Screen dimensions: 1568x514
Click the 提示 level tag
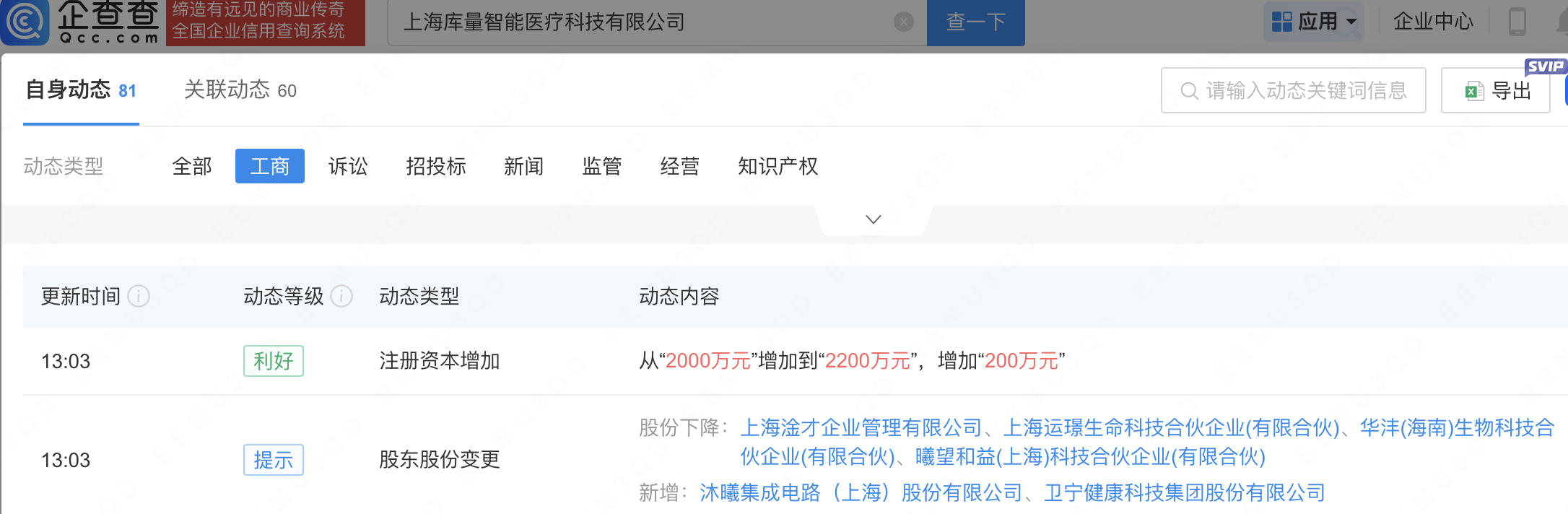(x=273, y=460)
